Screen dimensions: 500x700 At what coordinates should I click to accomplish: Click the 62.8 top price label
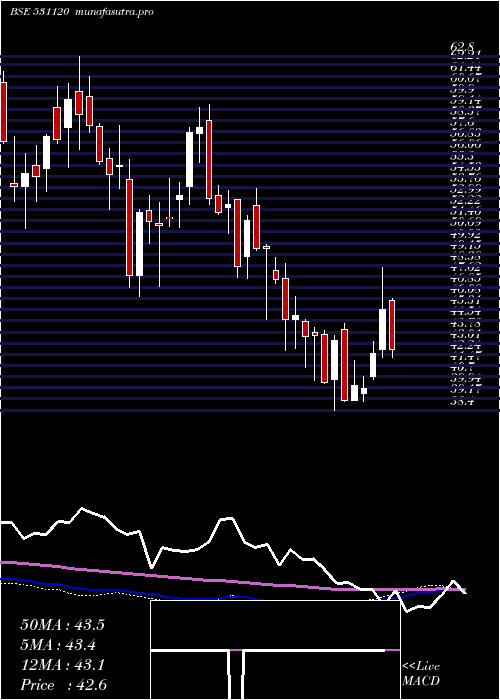point(462,46)
